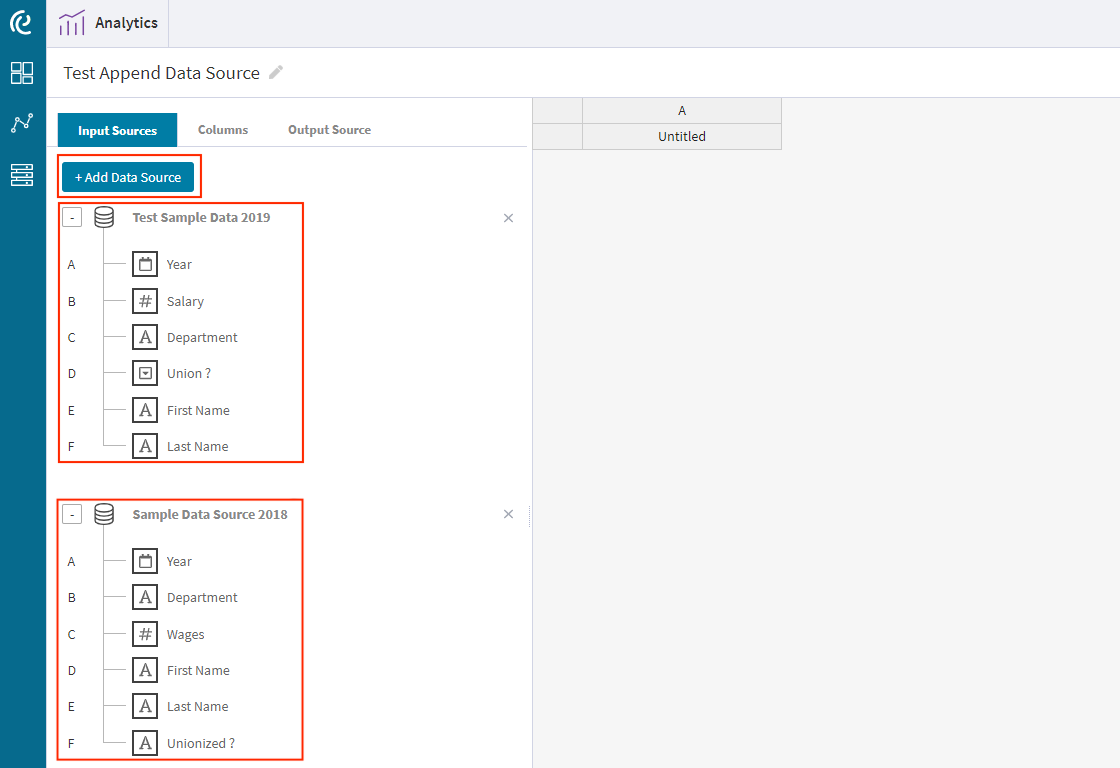Image resolution: width=1120 pixels, height=768 pixels.
Task: Click the data sources icon in the sidebar
Action: (22, 175)
